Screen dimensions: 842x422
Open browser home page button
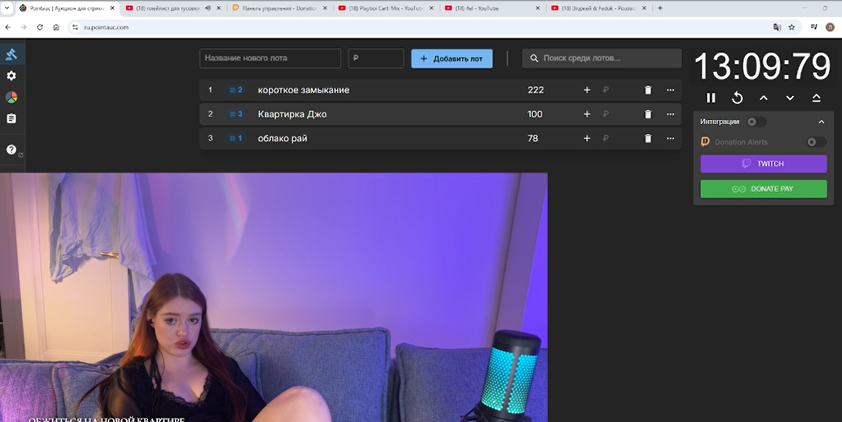point(56,27)
